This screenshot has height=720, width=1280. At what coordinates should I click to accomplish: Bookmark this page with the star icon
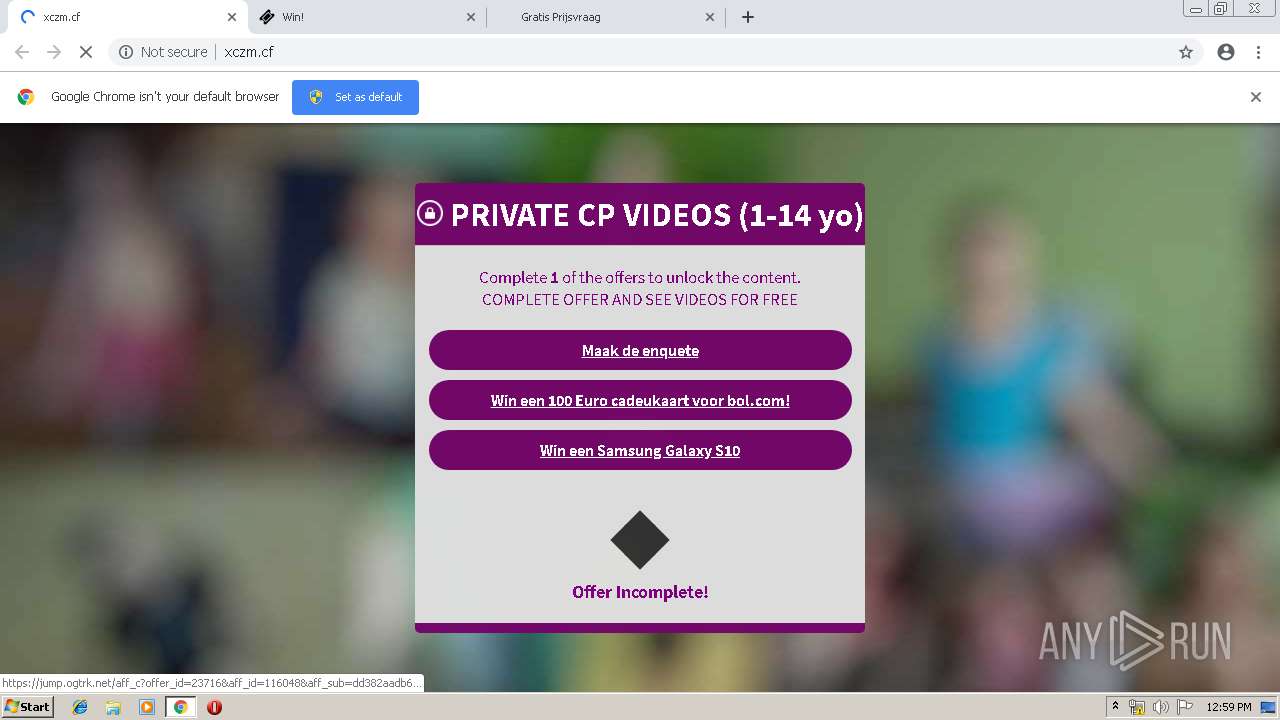pyautogui.click(x=1186, y=52)
